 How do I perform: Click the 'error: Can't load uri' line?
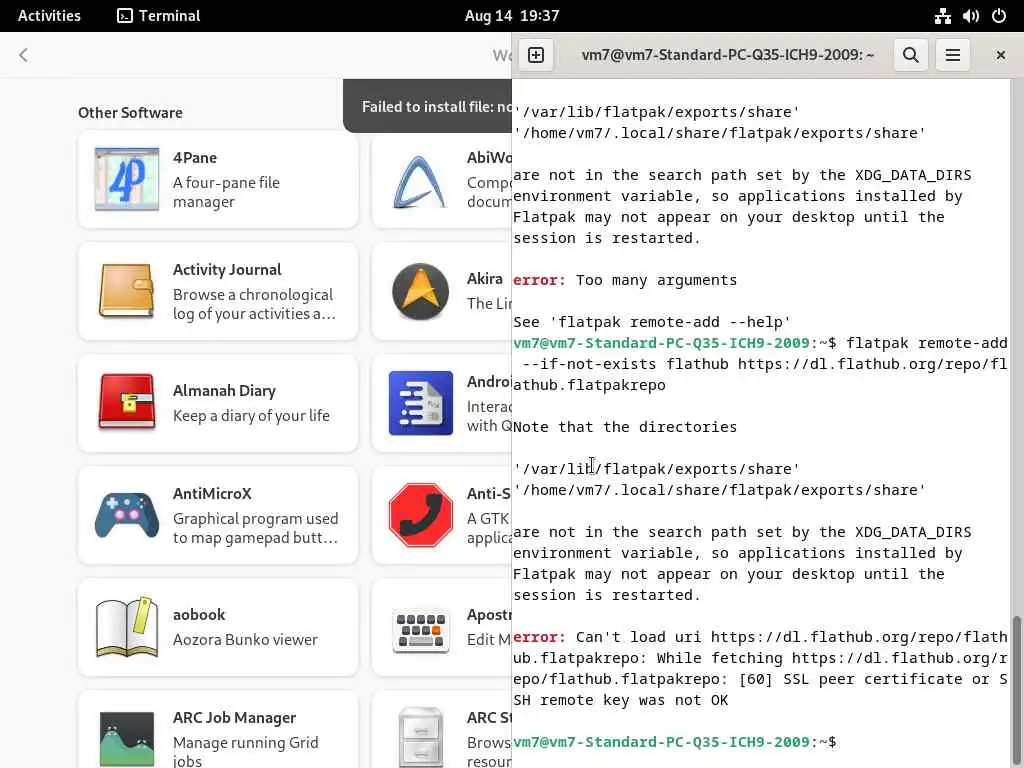760,637
